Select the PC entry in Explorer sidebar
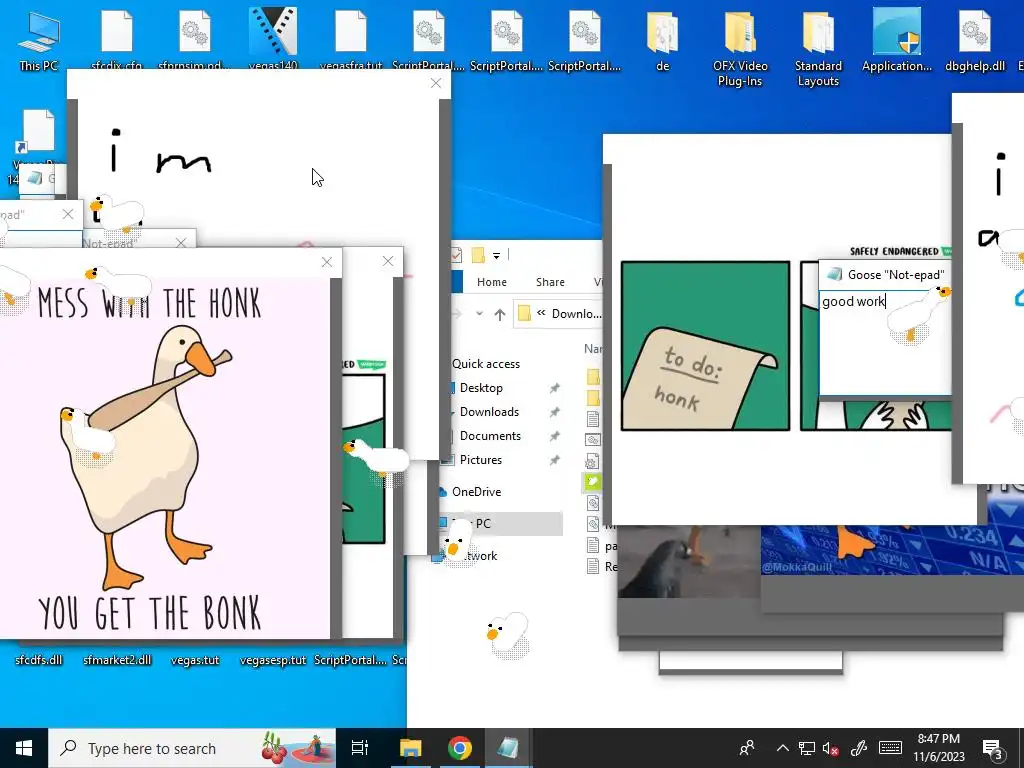 (499, 524)
